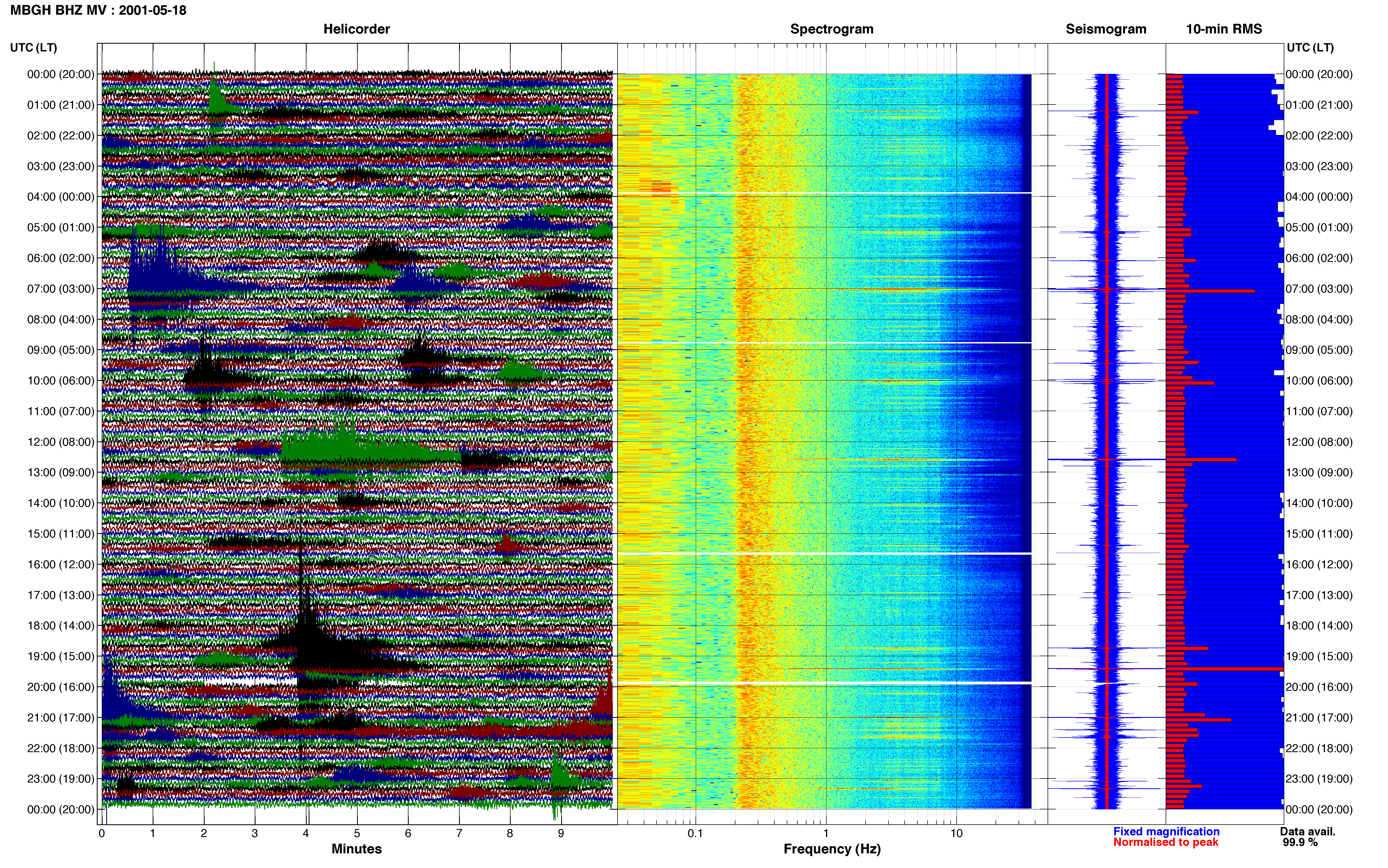Click the "UTC (LT)" label beside the RMS panel
The image size is (1388, 868).
(x=1310, y=48)
